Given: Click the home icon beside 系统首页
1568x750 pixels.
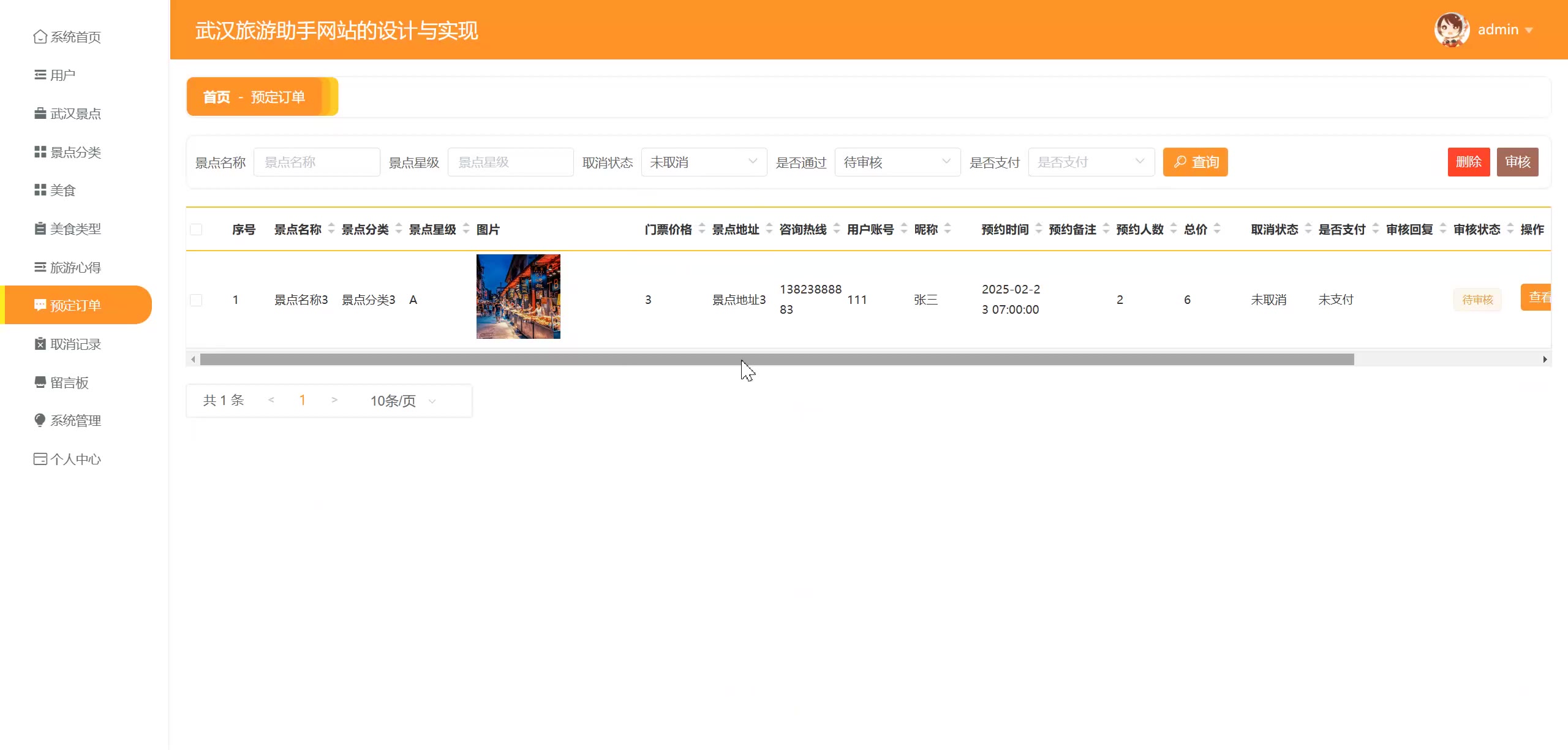Looking at the screenshot, I should [40, 37].
